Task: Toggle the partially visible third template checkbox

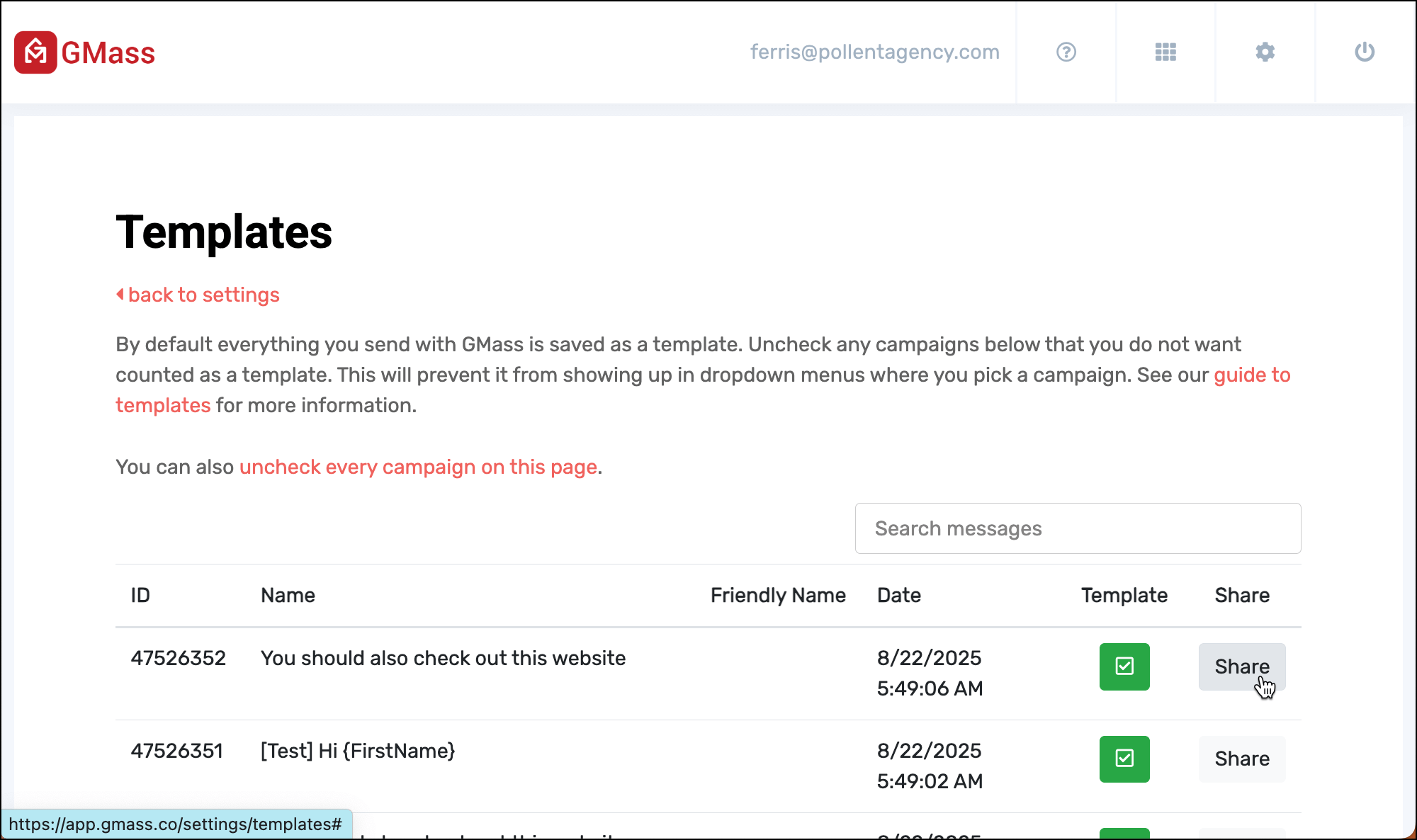Action: (1124, 834)
